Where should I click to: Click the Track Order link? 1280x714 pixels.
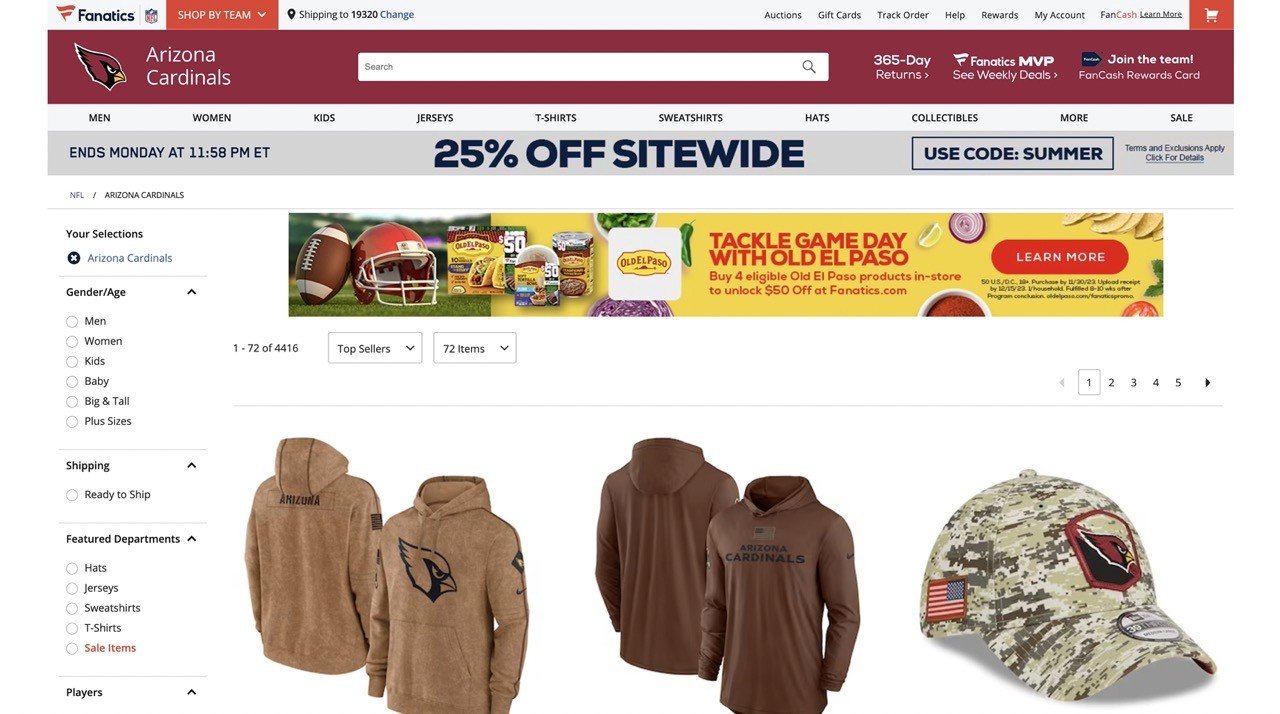pyautogui.click(x=903, y=15)
